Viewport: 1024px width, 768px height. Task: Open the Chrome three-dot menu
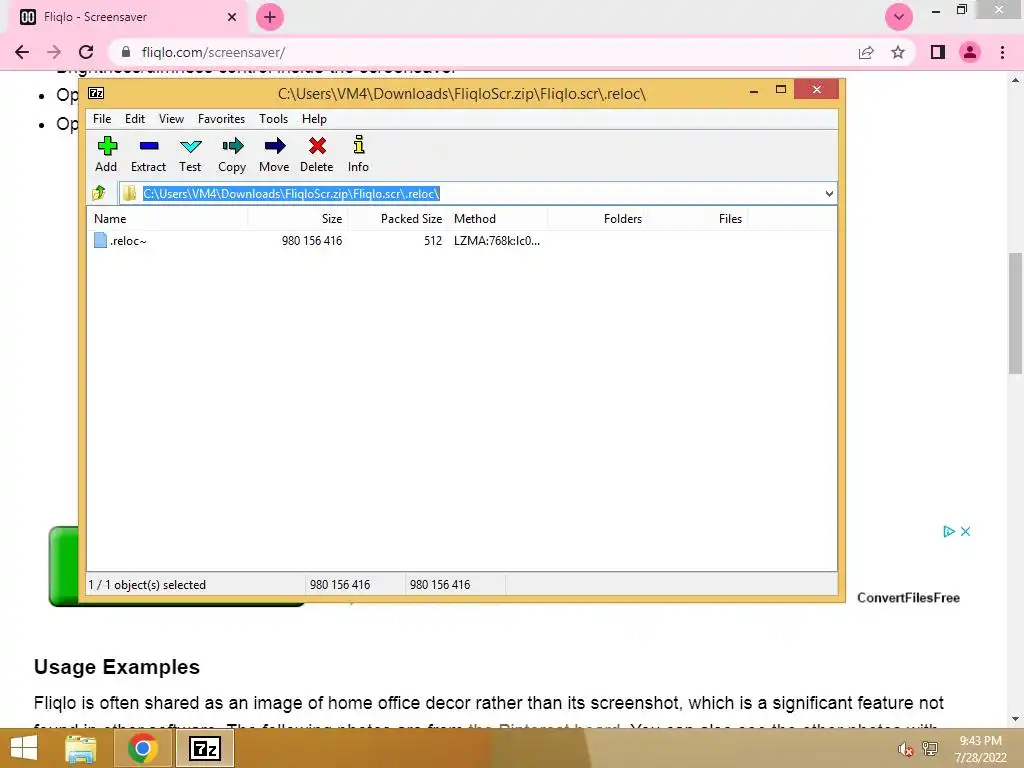pos(1002,52)
